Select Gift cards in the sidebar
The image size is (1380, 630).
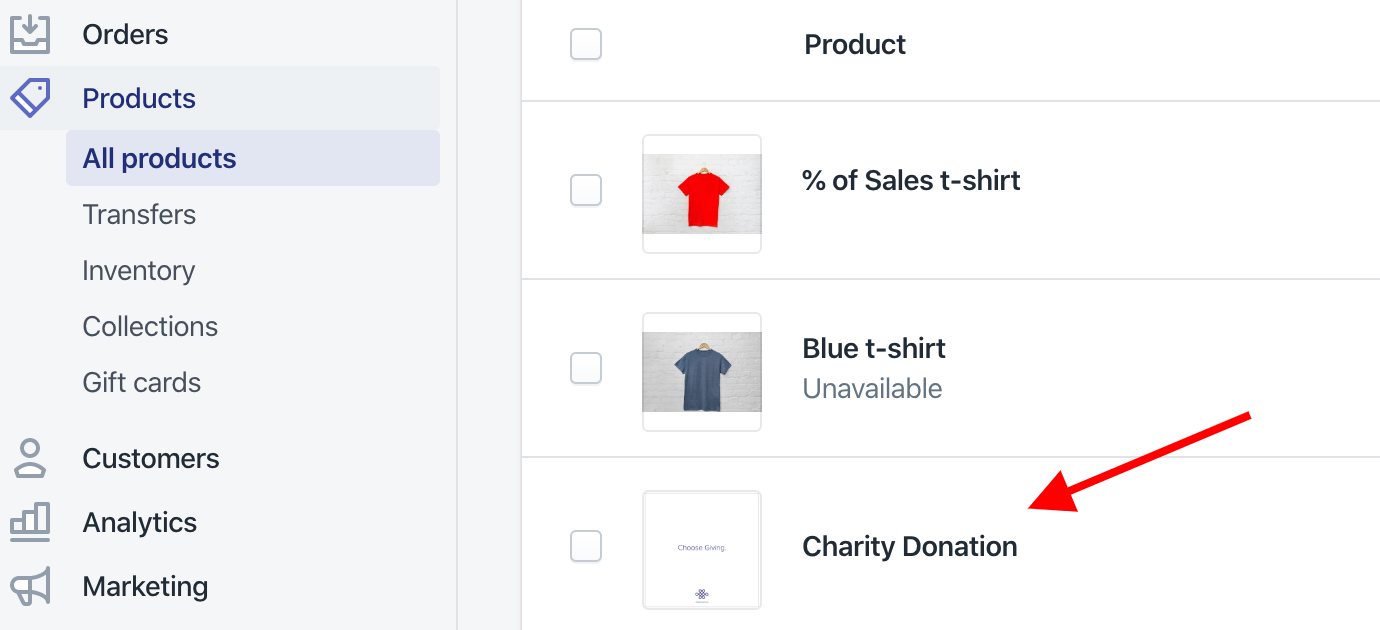click(142, 382)
